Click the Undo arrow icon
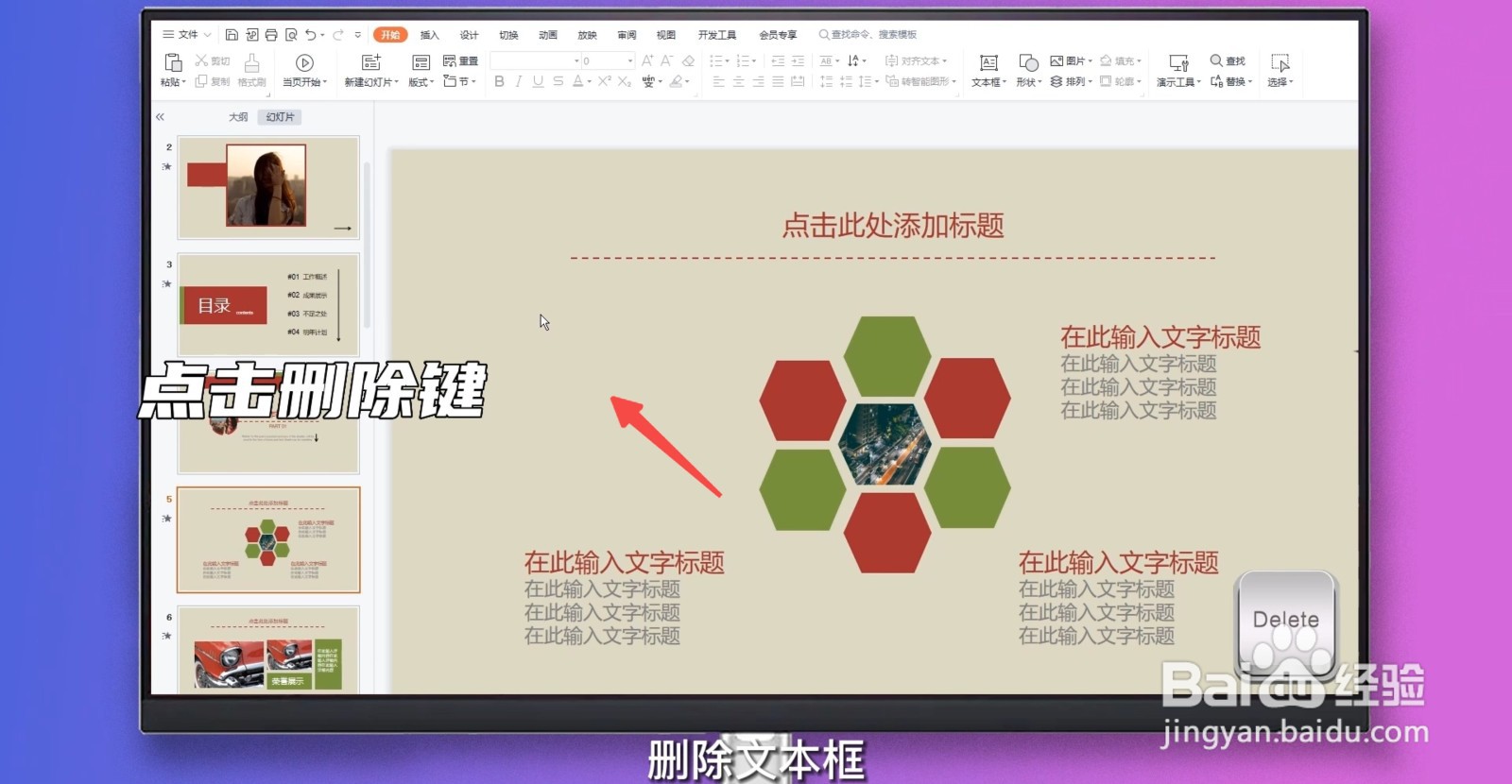The image size is (1512, 784). [310, 35]
